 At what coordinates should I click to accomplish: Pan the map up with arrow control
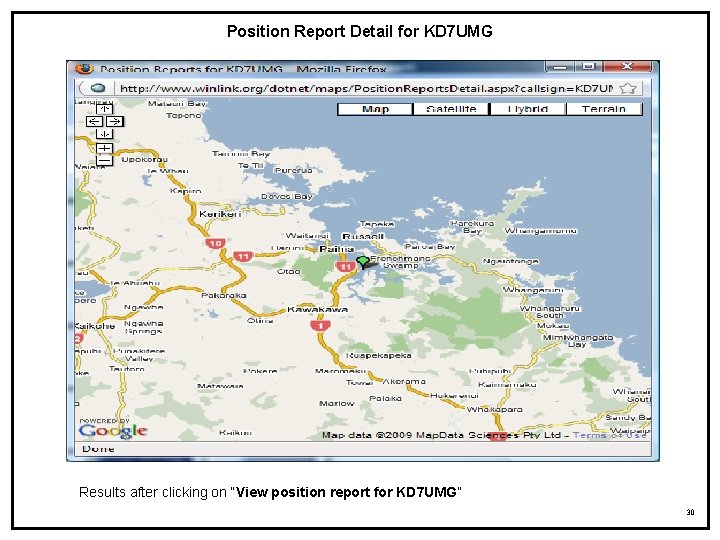point(104,109)
